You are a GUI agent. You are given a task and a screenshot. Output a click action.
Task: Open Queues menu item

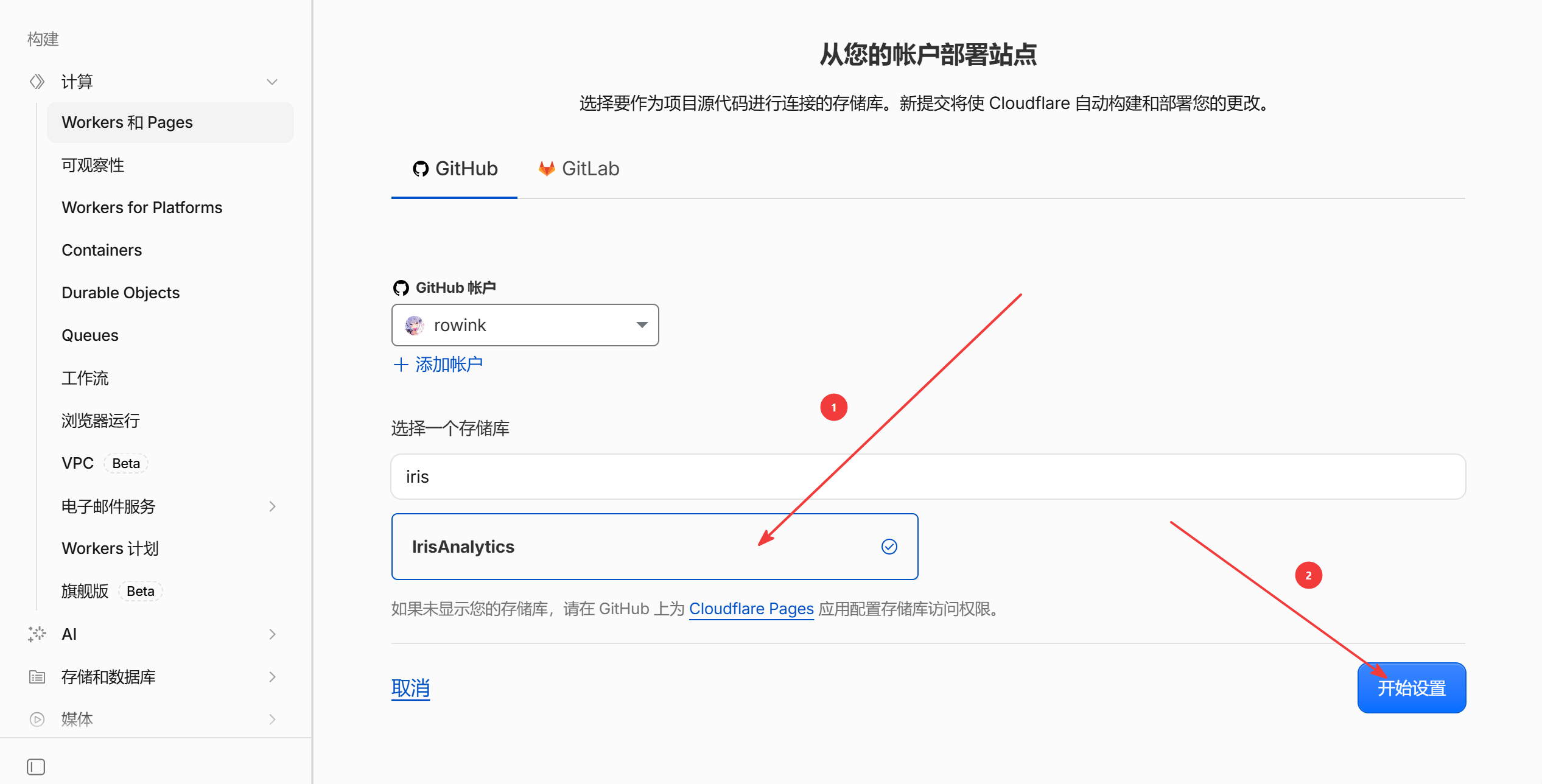pos(170,335)
